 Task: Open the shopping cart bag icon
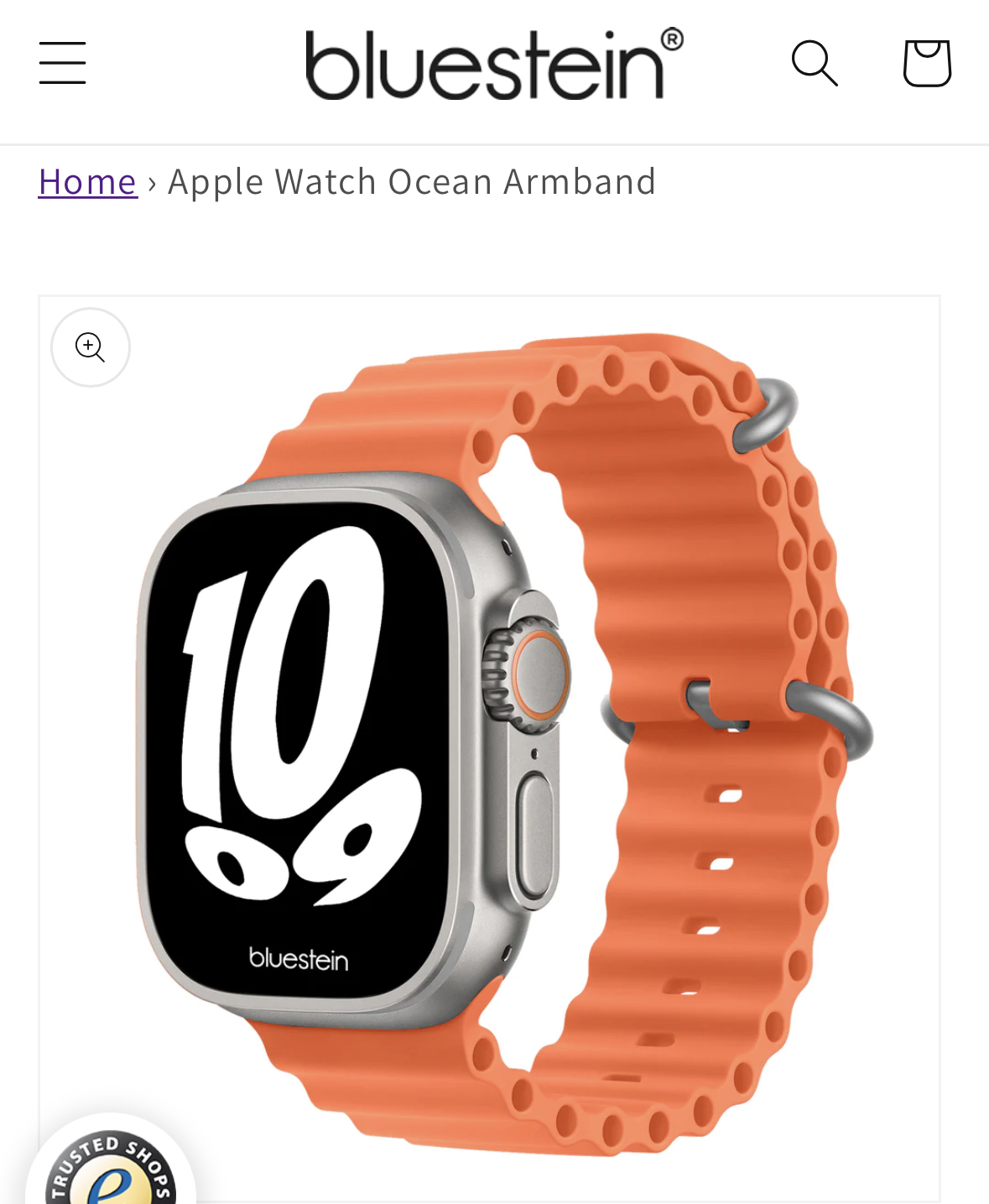point(927,63)
